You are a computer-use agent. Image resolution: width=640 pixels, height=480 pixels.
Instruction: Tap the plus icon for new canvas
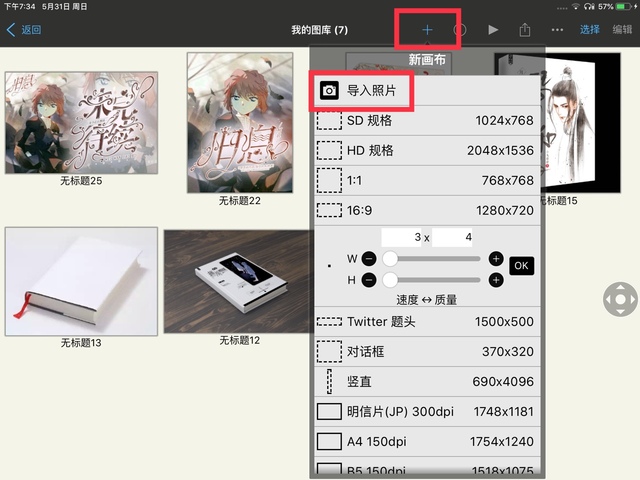pos(427,30)
